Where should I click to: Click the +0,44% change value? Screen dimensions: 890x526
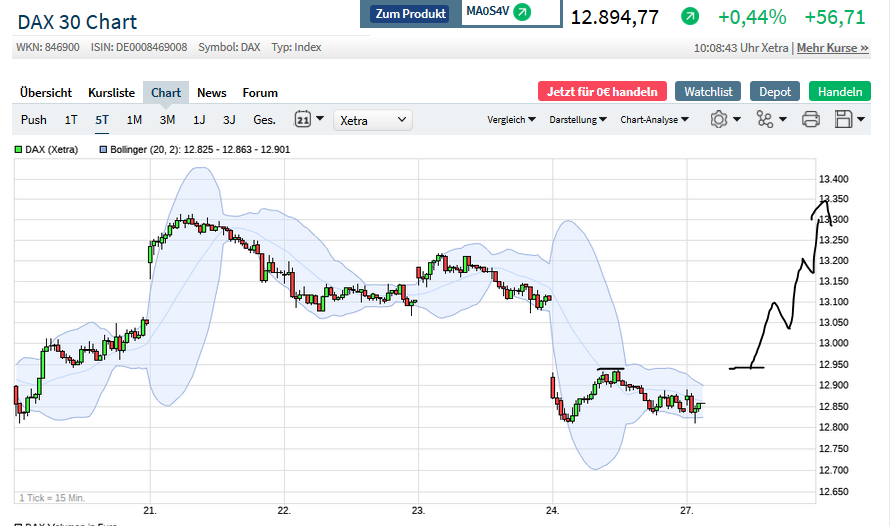(x=752, y=17)
